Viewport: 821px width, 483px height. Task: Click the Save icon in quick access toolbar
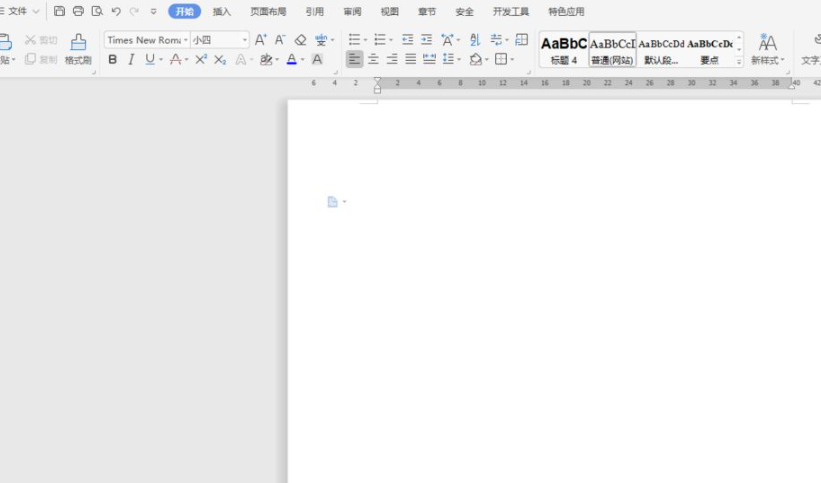60,11
